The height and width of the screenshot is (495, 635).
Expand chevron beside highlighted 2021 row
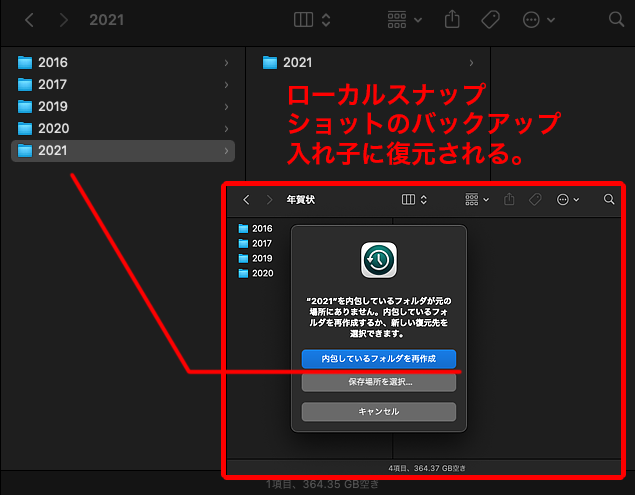(x=226, y=151)
